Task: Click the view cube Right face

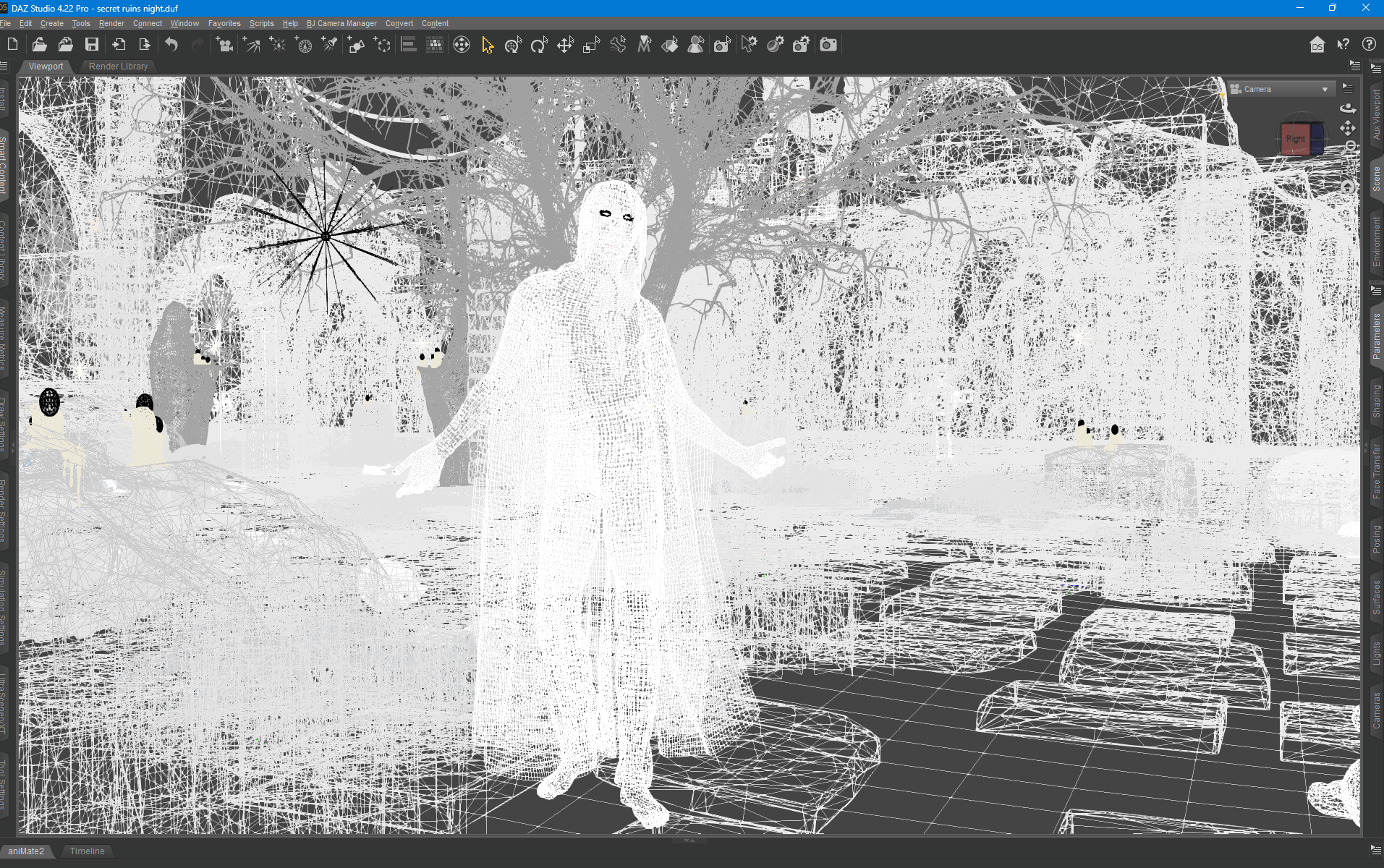Action: pyautogui.click(x=1295, y=139)
